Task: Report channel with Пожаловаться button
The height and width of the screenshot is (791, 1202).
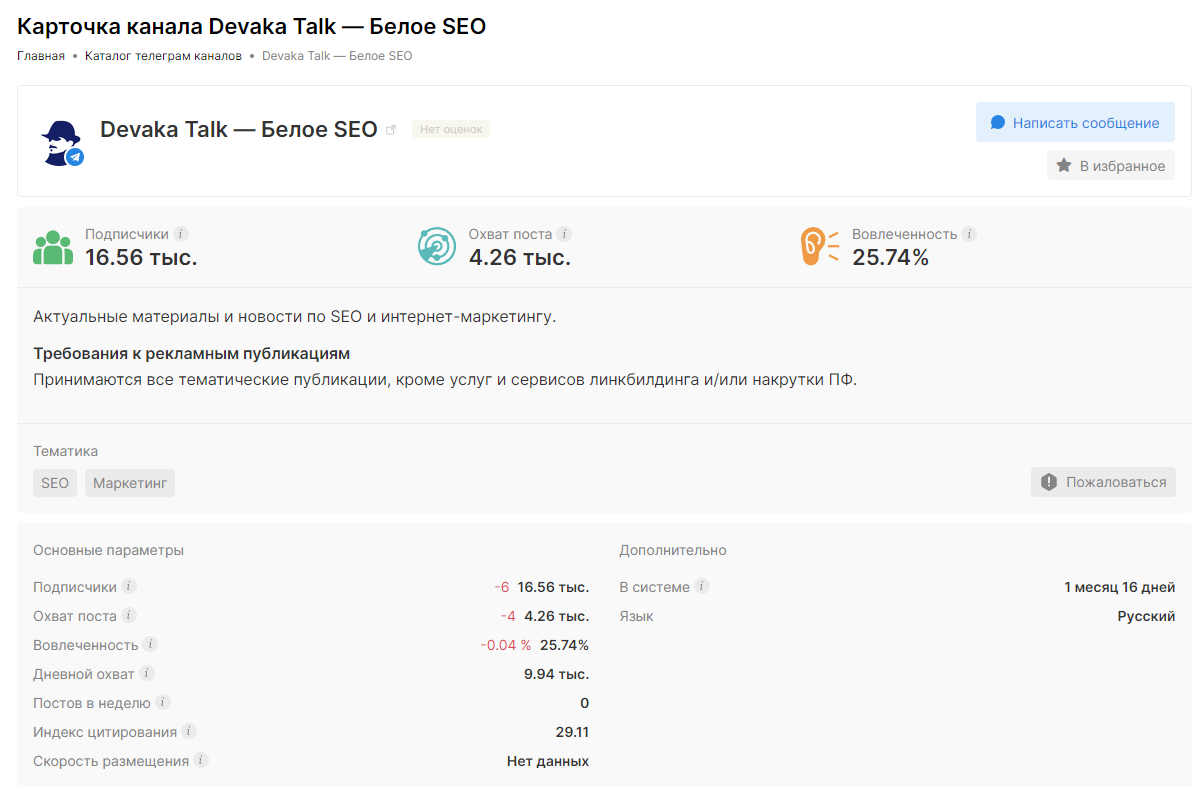Action: (1103, 482)
